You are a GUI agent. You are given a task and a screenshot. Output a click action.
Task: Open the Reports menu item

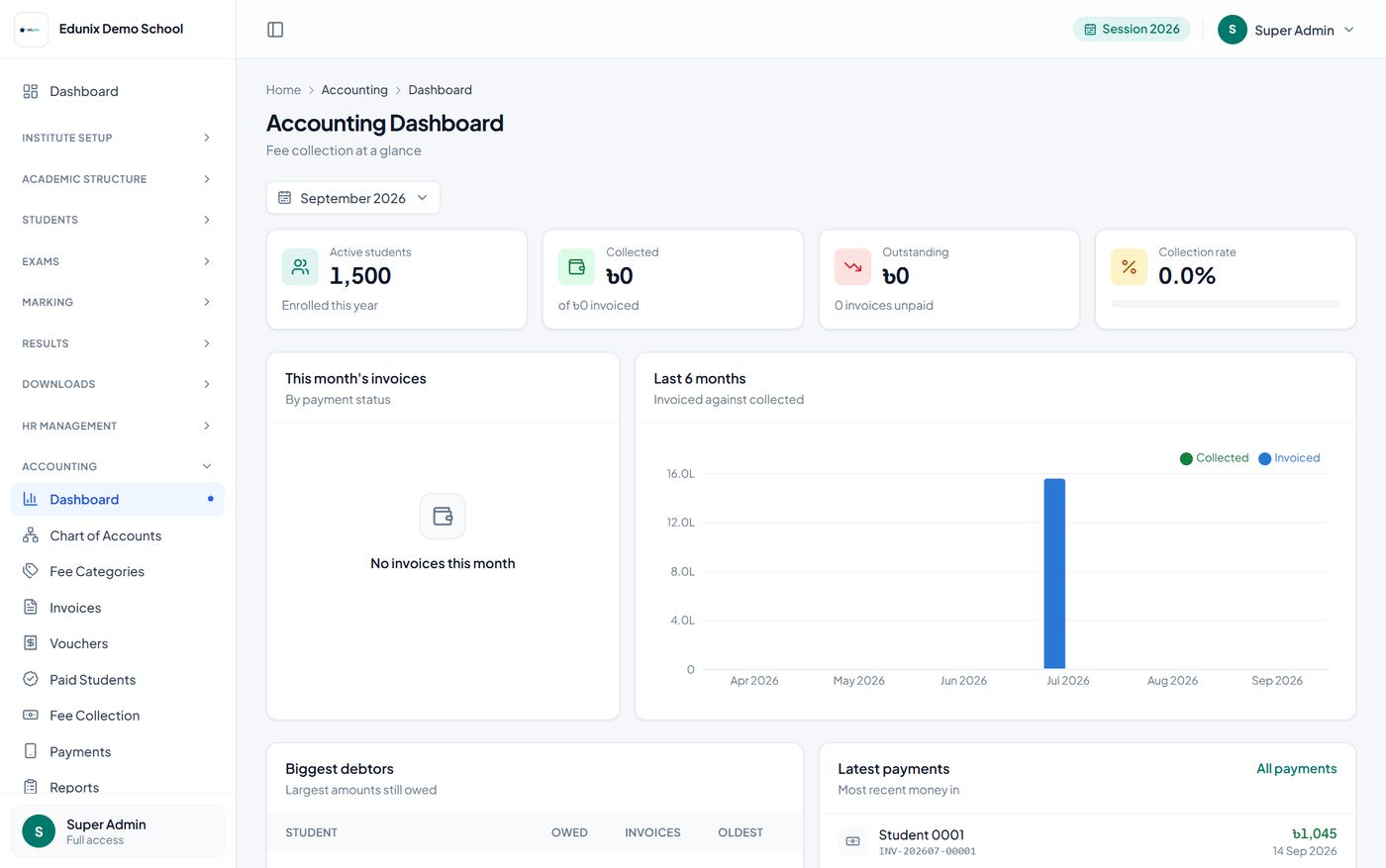(118, 787)
